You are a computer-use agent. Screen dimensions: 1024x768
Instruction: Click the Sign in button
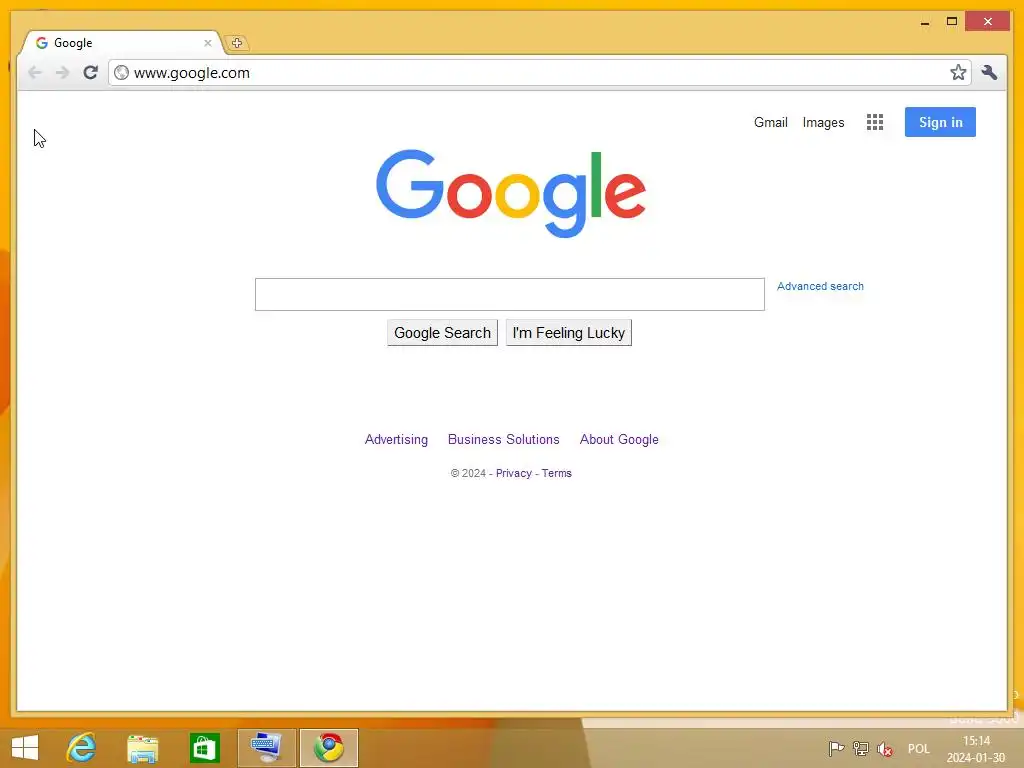coord(940,122)
